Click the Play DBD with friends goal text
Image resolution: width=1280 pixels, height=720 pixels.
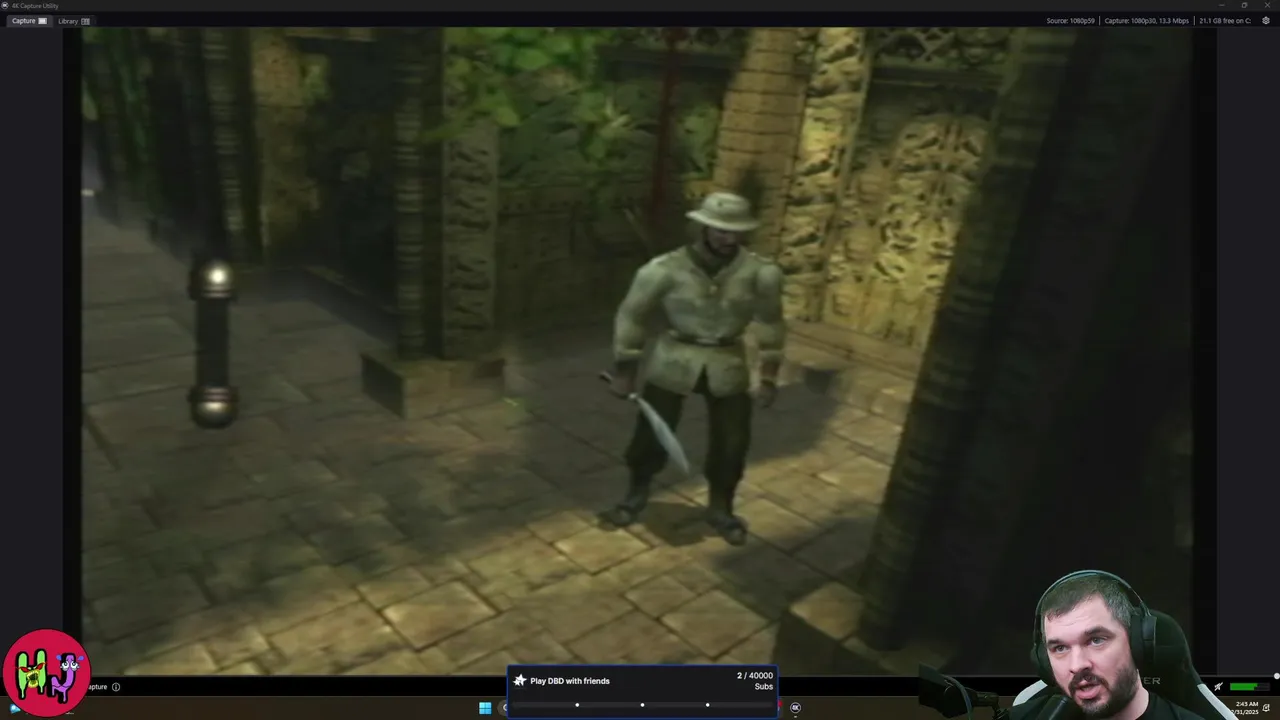click(569, 681)
